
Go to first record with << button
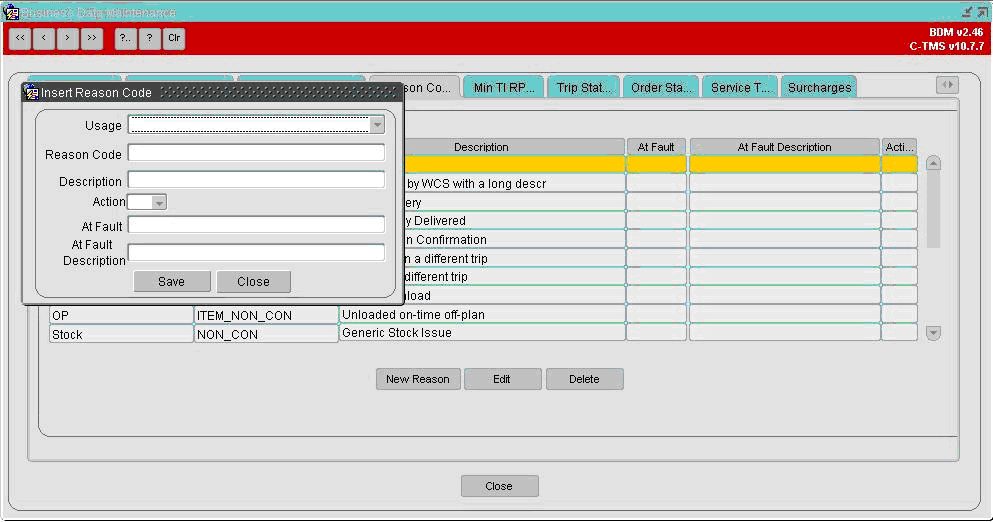(x=20, y=38)
